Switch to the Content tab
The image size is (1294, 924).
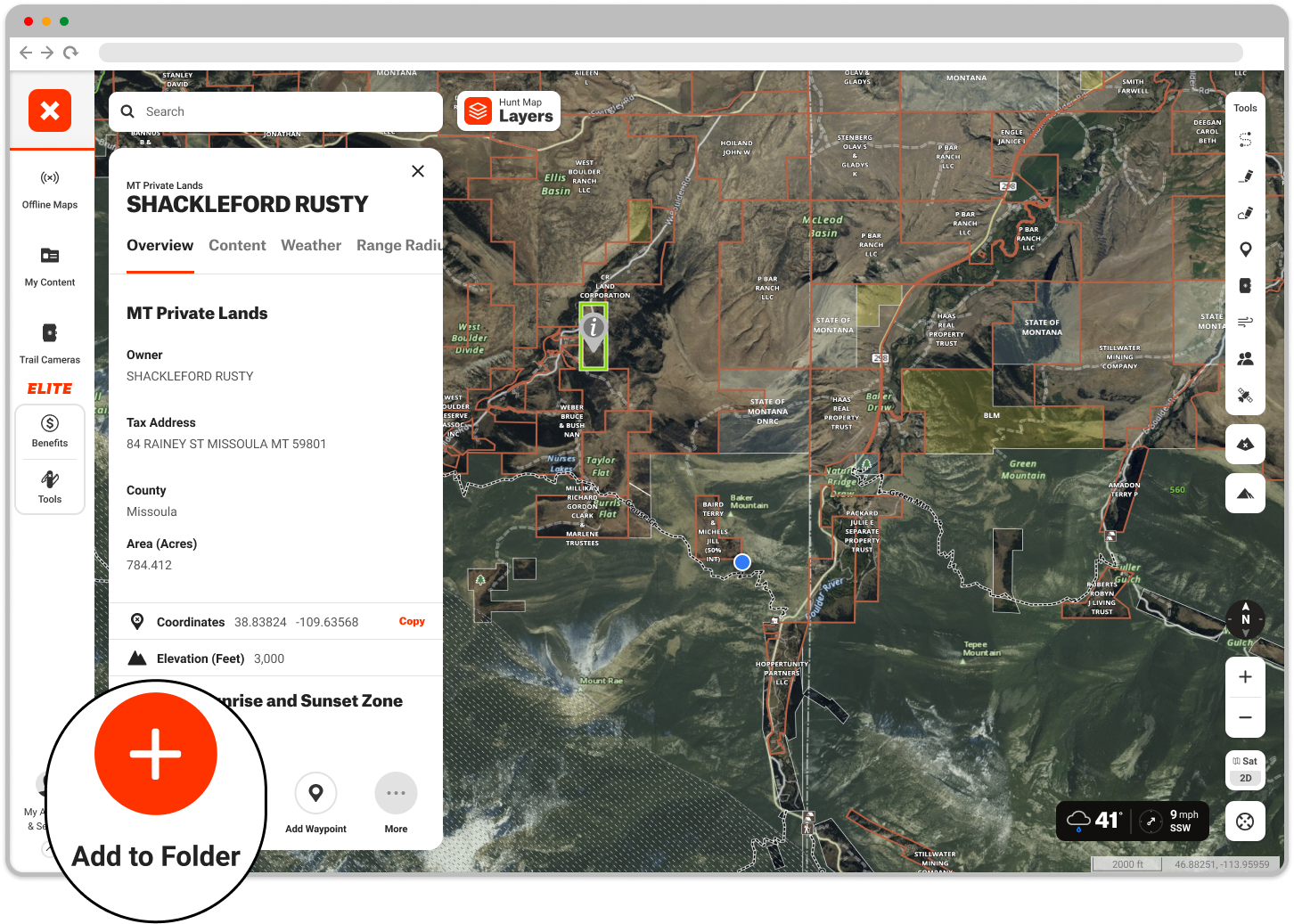pos(237,245)
